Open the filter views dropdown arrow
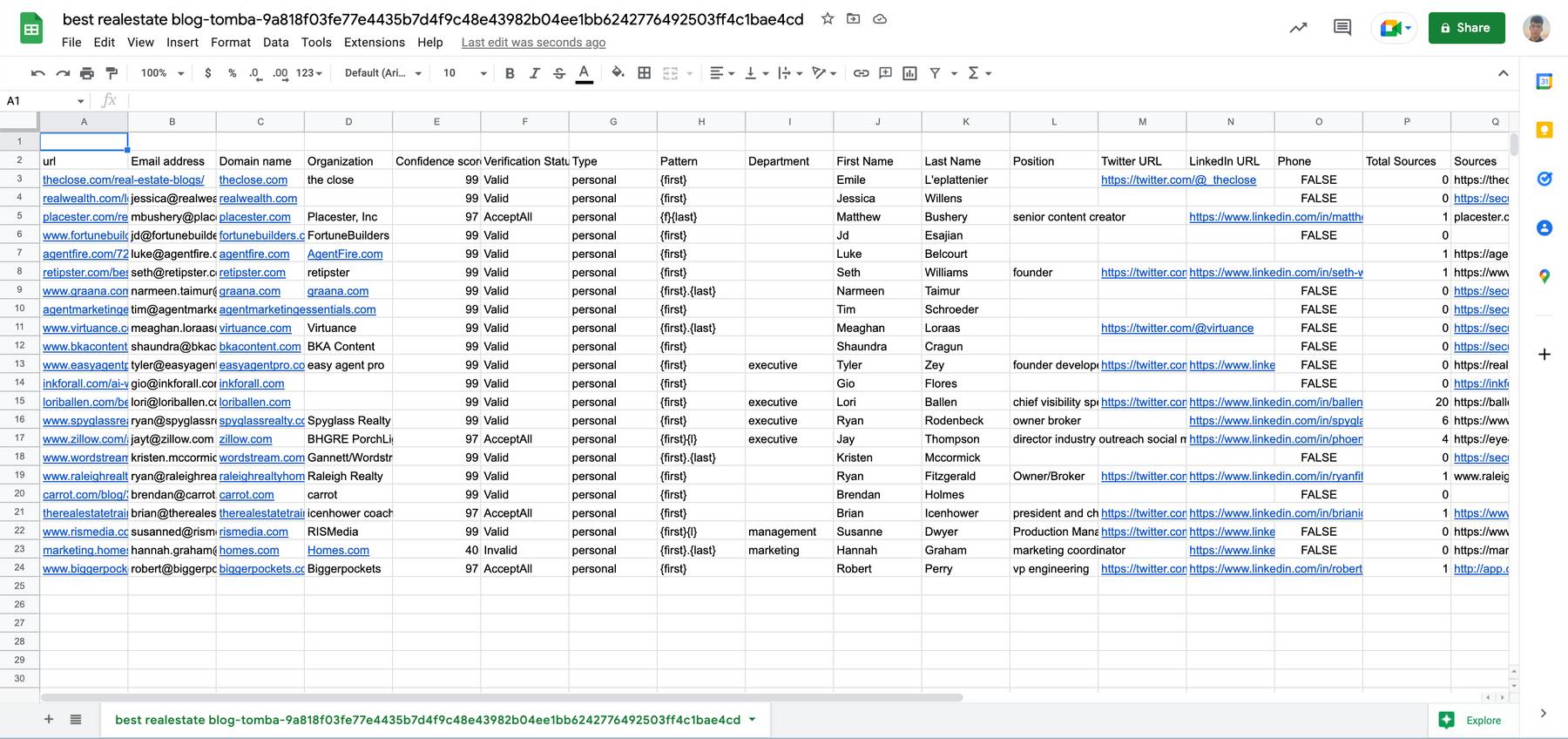Image resolution: width=1568 pixels, height=739 pixels. [x=954, y=73]
